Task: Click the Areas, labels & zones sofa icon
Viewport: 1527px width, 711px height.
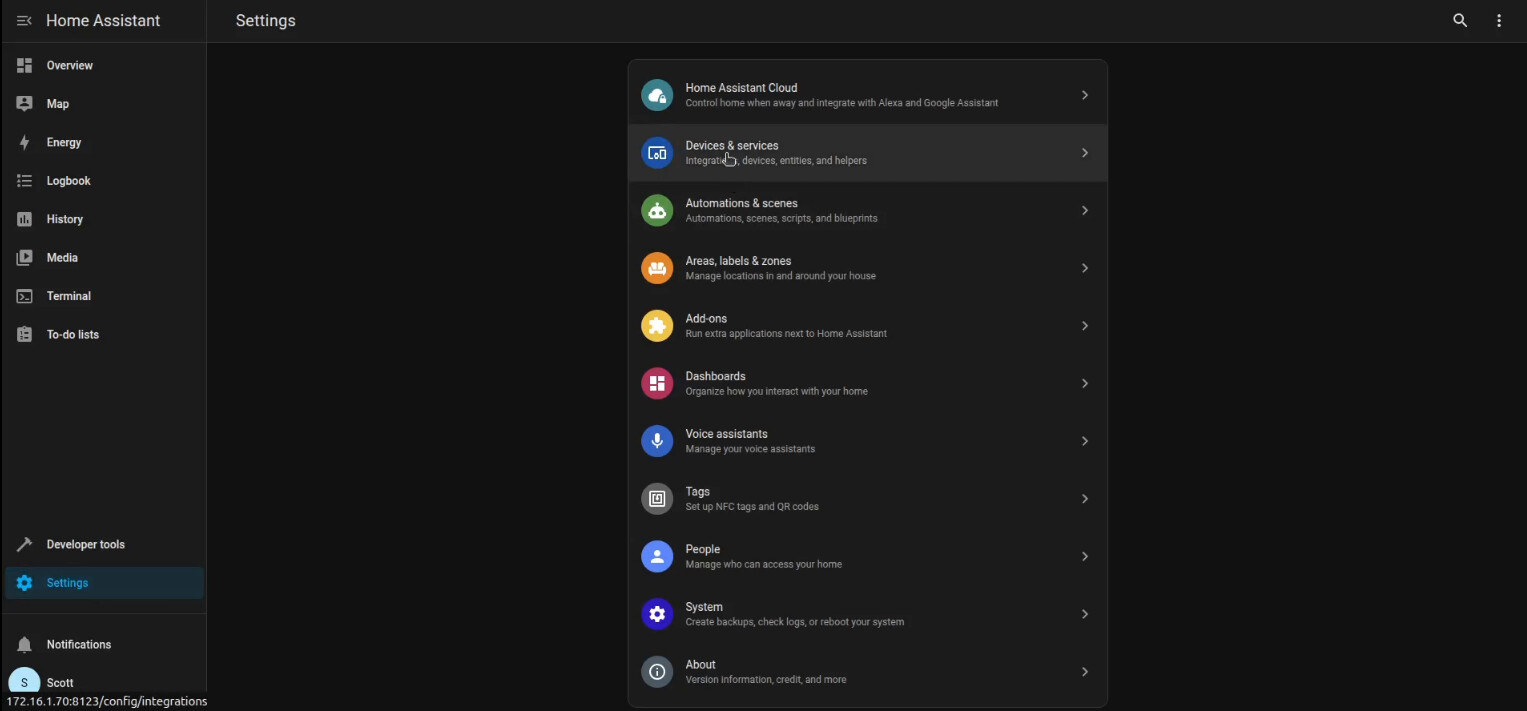Action: click(x=657, y=268)
